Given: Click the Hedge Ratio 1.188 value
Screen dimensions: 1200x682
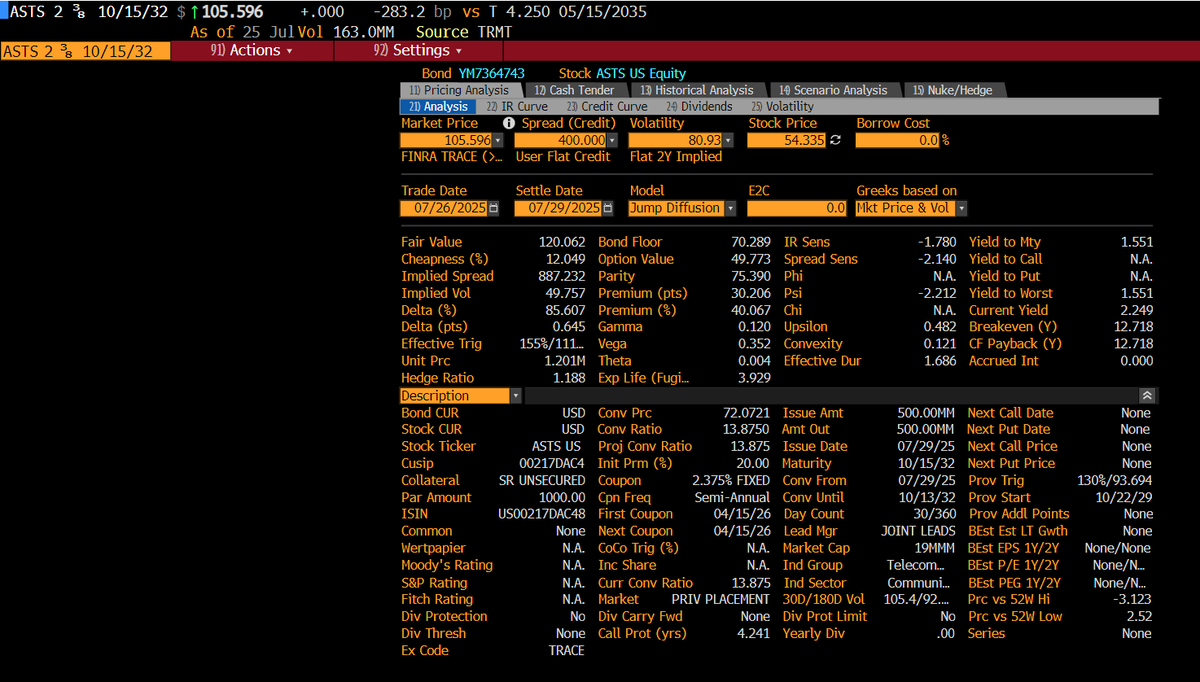Looking at the screenshot, I should click(x=569, y=378).
